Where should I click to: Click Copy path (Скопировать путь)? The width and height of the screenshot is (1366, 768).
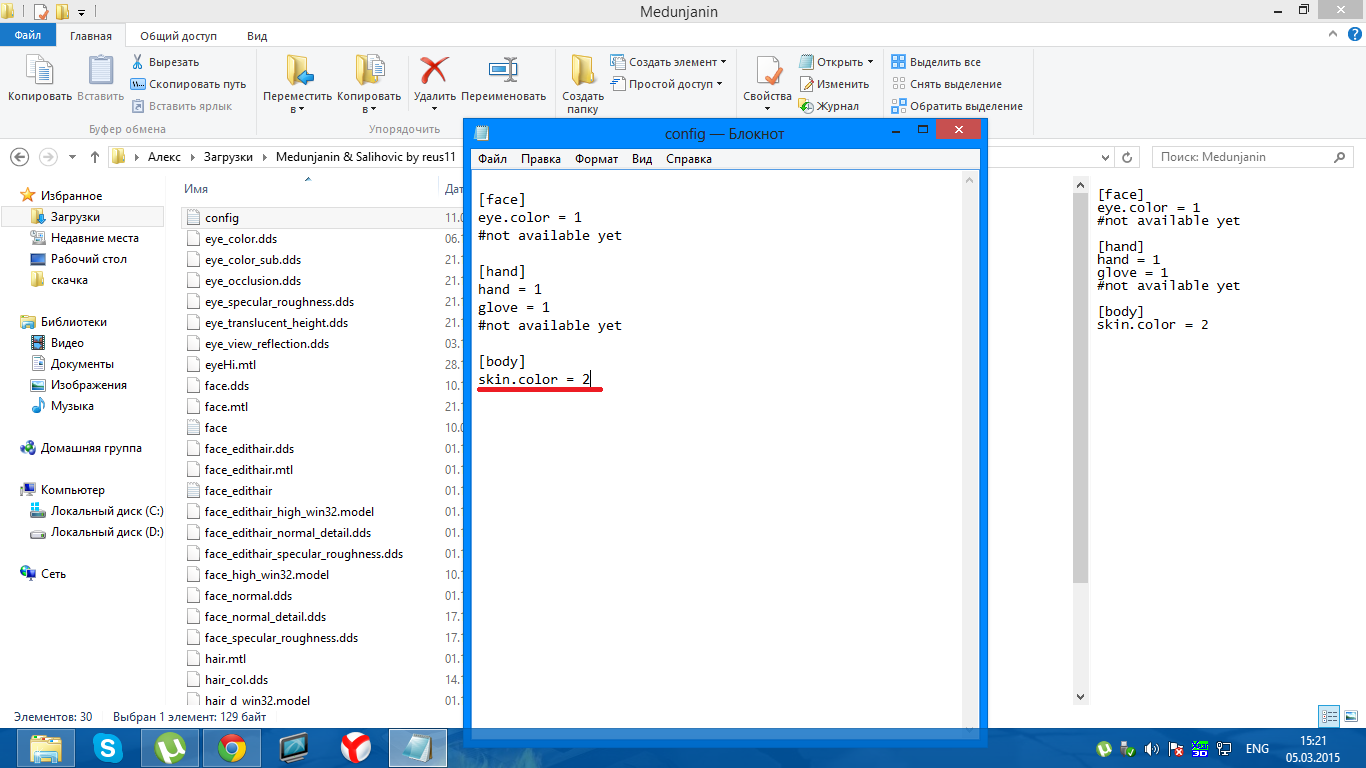click(x=189, y=84)
